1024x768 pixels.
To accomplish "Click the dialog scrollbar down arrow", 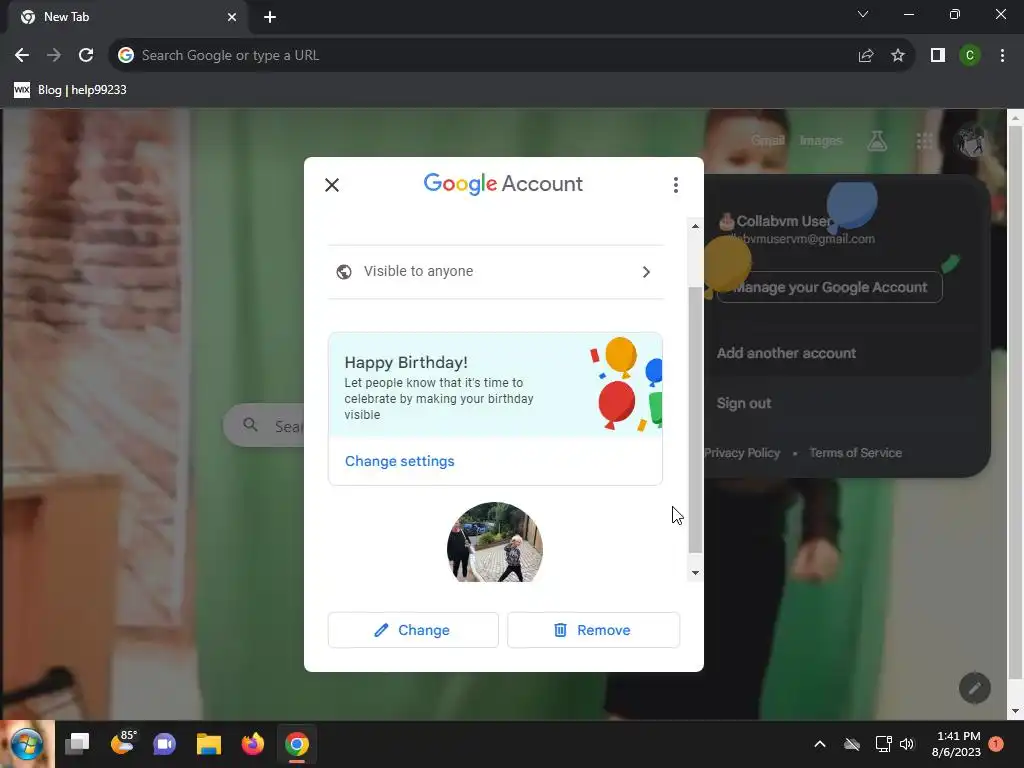I will click(x=696, y=573).
